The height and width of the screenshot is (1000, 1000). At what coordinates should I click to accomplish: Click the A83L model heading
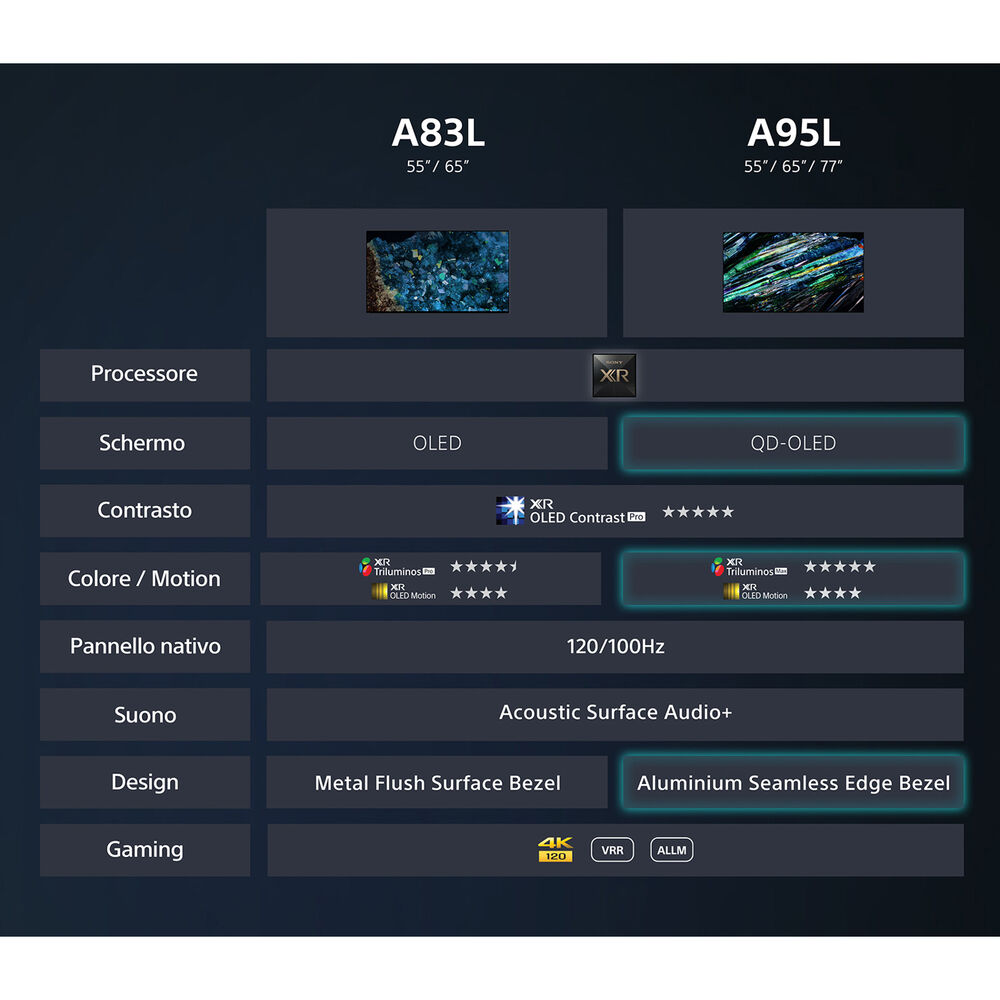pyautogui.click(x=437, y=133)
